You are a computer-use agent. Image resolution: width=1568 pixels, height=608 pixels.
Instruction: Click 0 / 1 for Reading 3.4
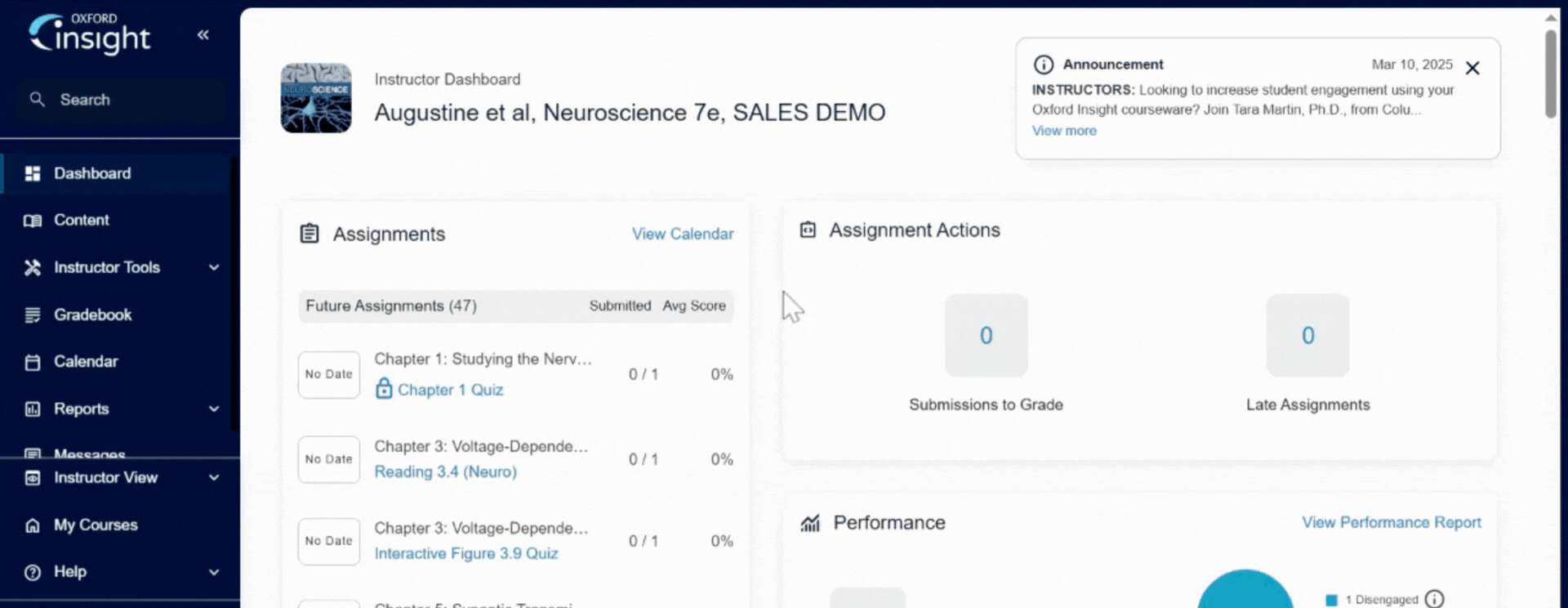coord(644,459)
